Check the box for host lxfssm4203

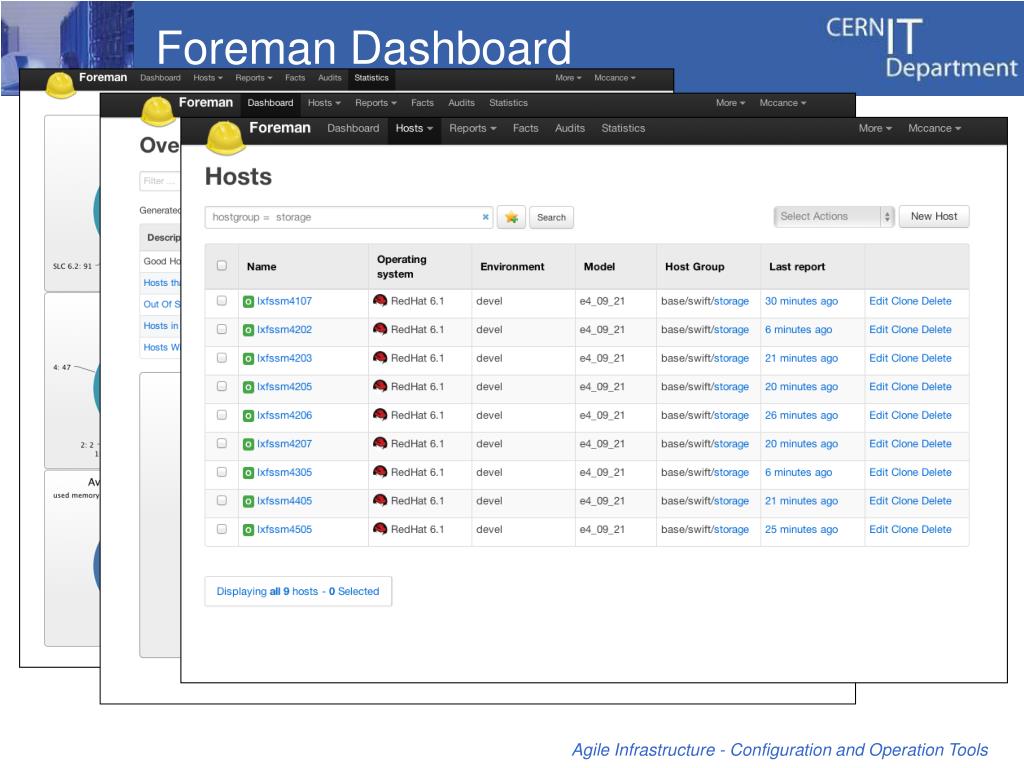tap(222, 358)
